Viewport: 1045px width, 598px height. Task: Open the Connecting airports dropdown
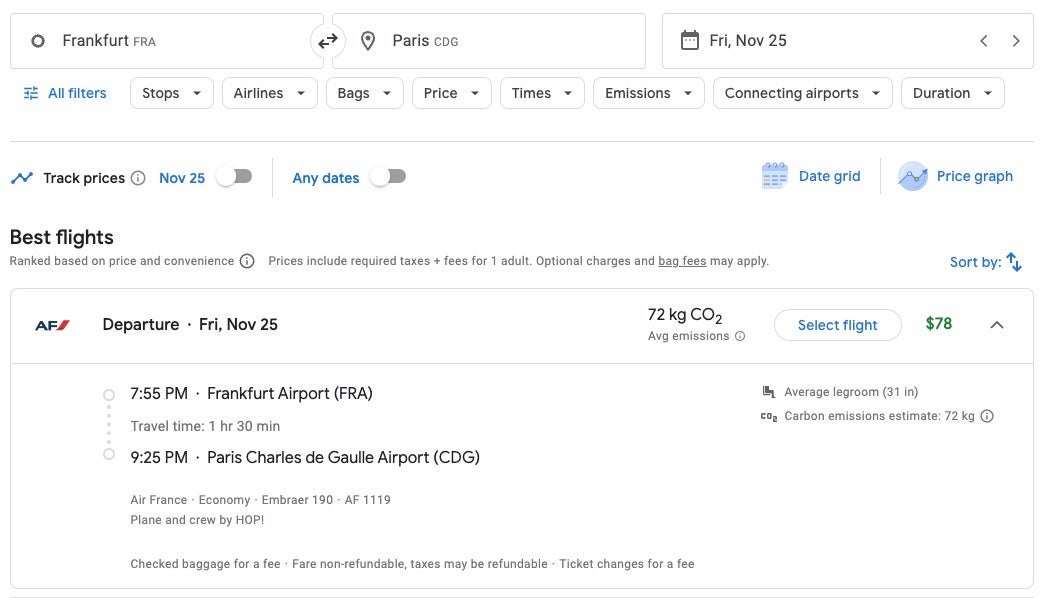coord(802,93)
